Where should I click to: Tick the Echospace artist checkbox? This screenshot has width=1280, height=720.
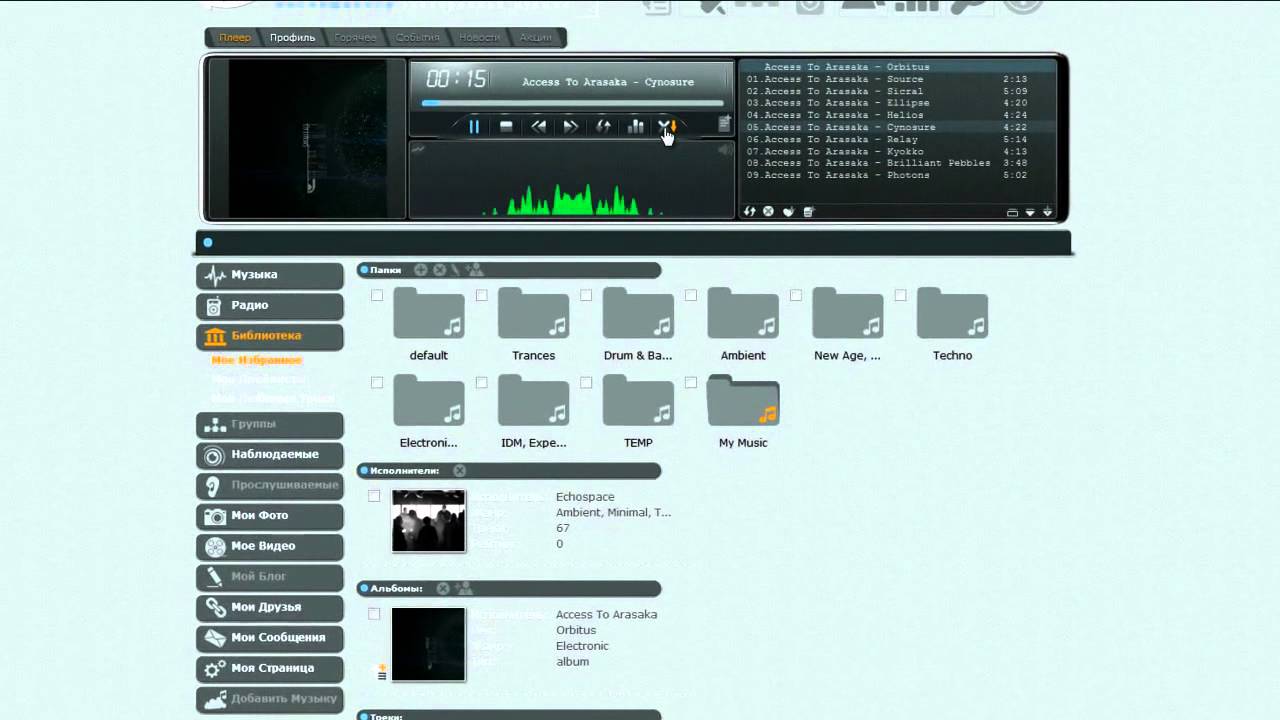(x=374, y=496)
